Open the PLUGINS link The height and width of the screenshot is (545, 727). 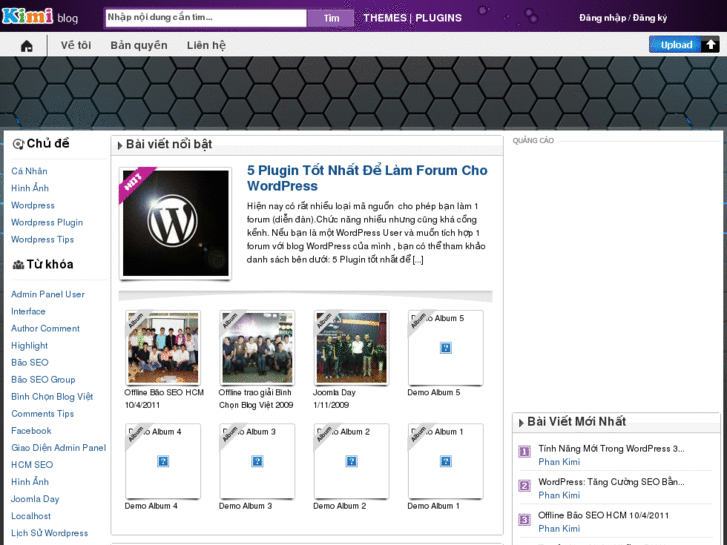pyautogui.click(x=439, y=18)
